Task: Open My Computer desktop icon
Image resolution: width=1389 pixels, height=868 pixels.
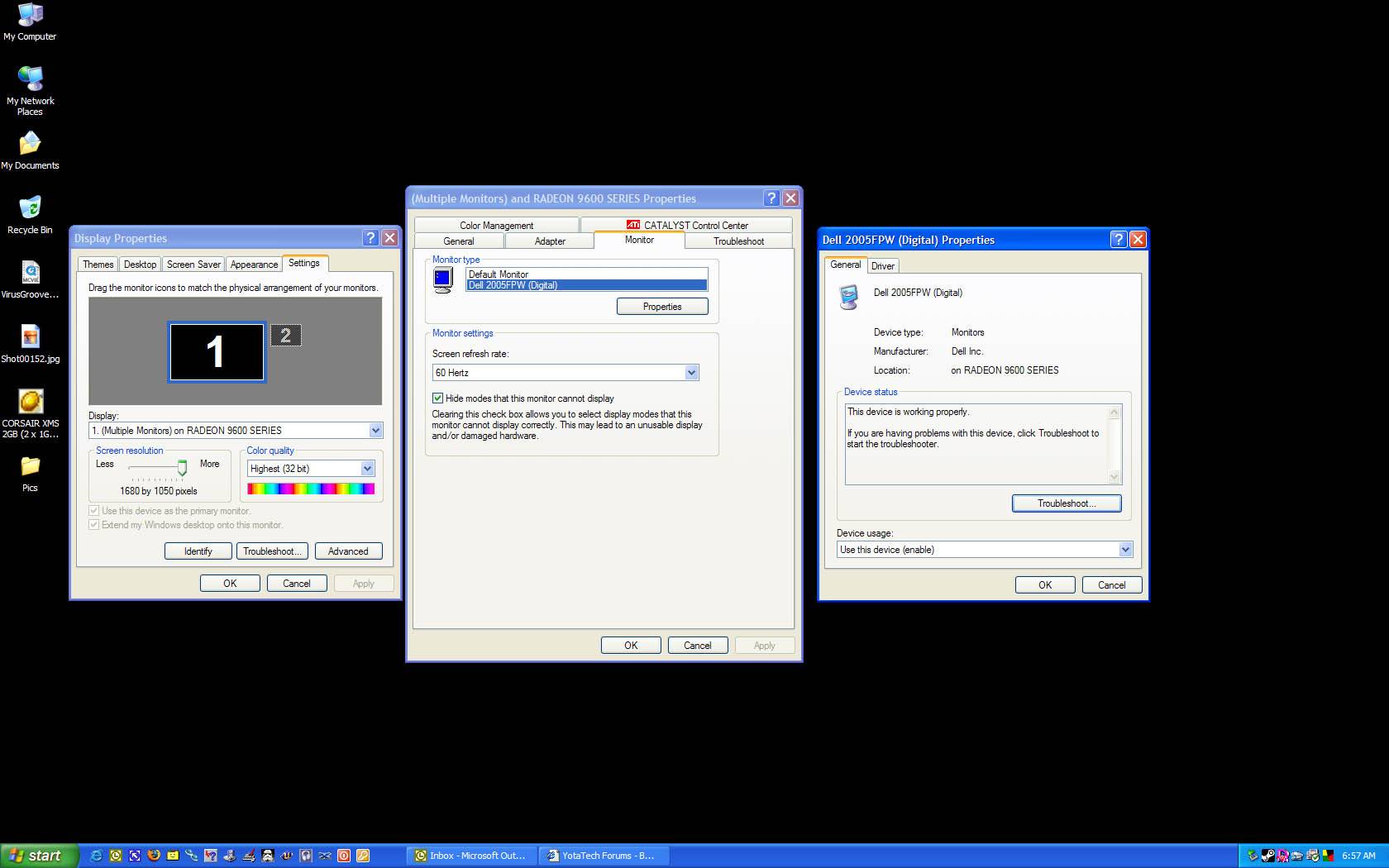Action: pyautogui.click(x=30, y=21)
